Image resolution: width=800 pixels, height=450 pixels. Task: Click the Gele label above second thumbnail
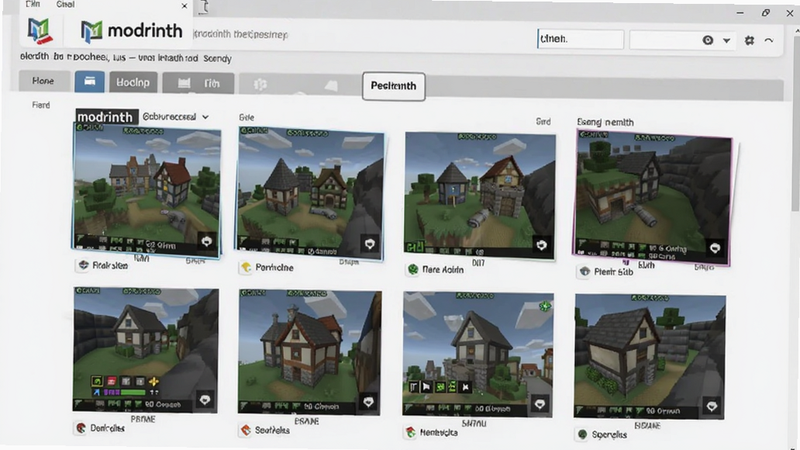point(246,117)
